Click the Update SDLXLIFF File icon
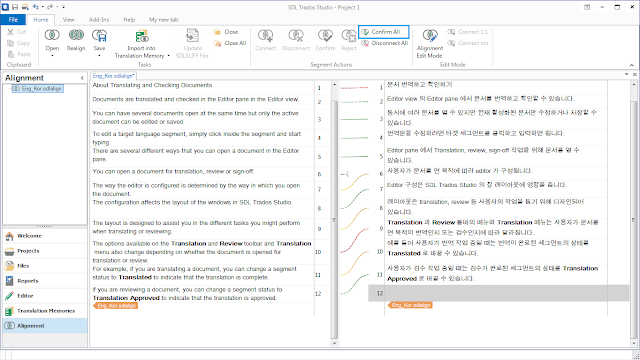Screen dimensions: 640x360 [x=192, y=36]
